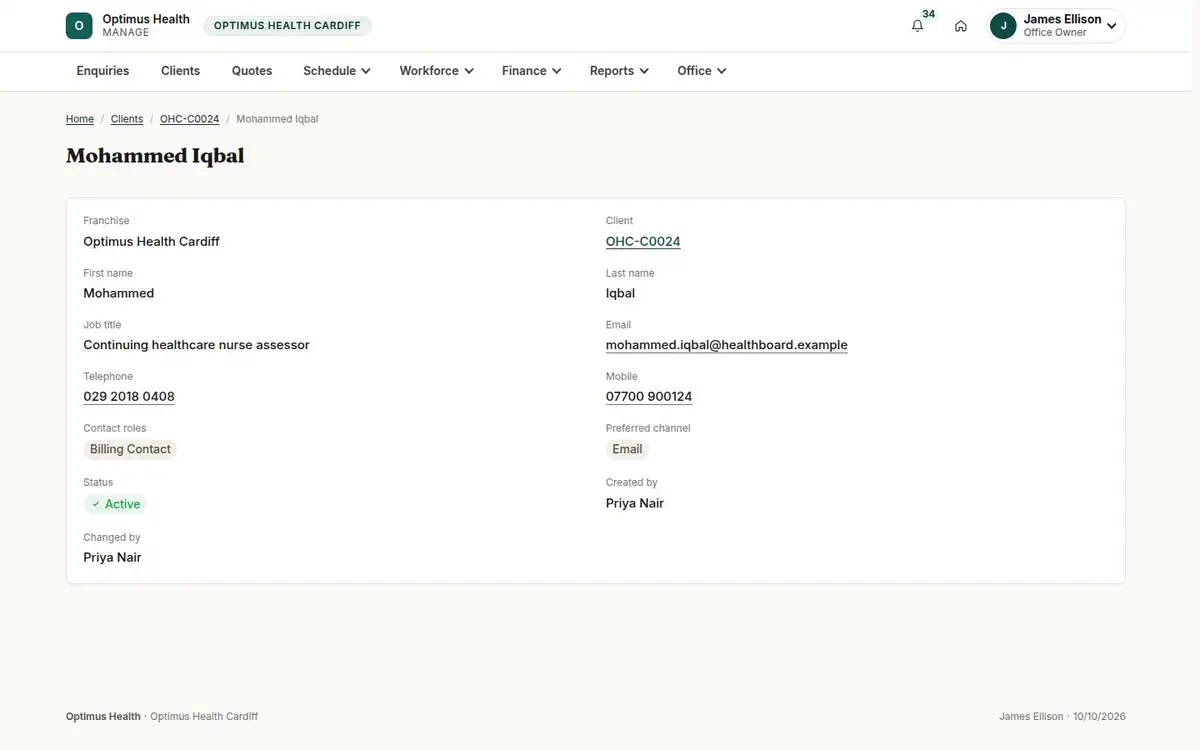
Task: Click the telephone number 029 2018 0408
Action: tap(129, 397)
